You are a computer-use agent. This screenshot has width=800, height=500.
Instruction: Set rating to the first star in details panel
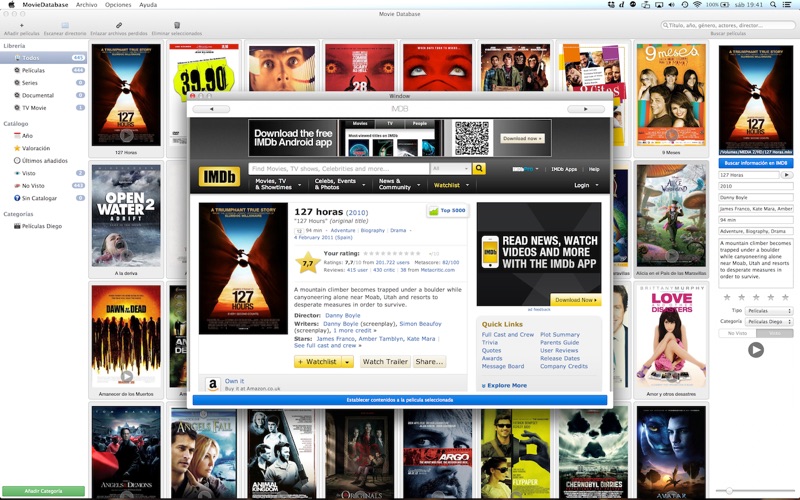(727, 297)
